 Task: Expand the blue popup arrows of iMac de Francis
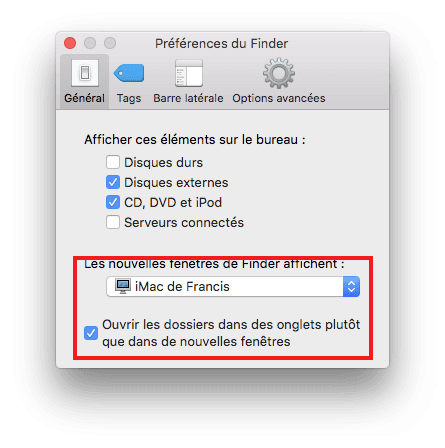[x=351, y=286]
